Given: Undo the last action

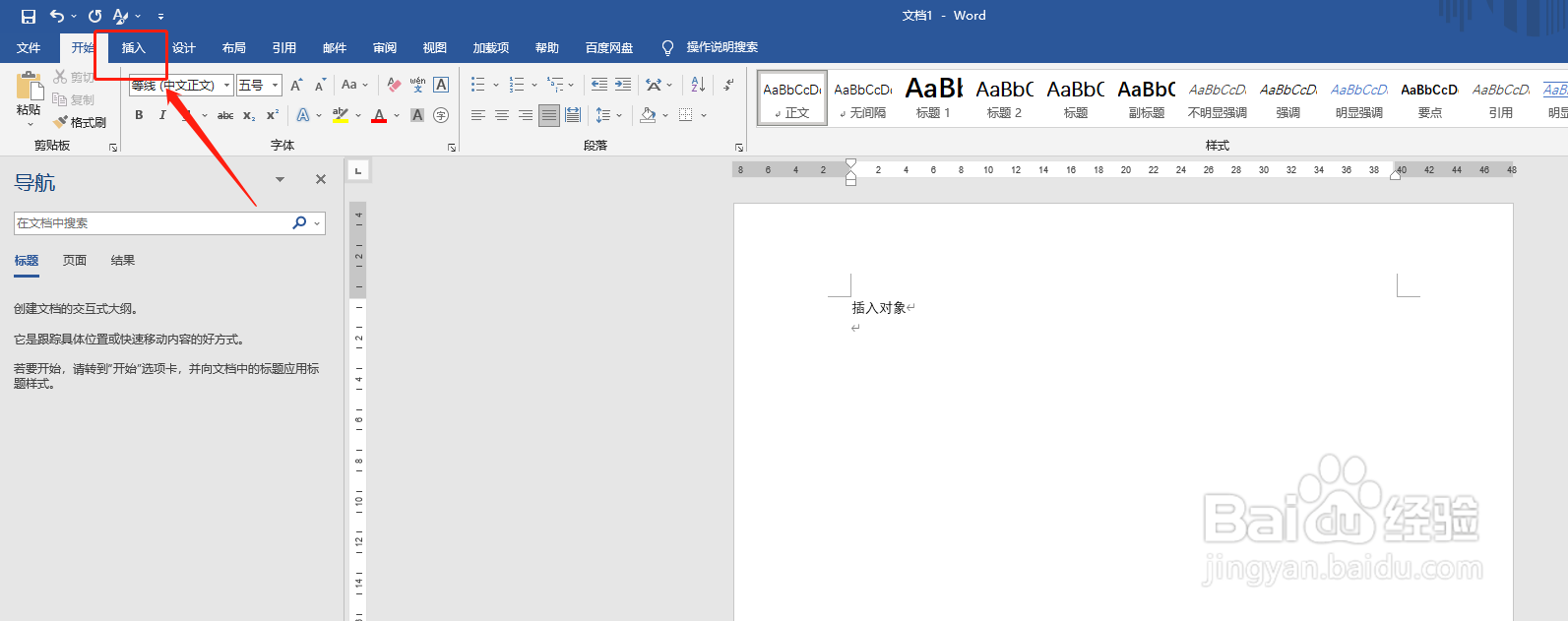Looking at the screenshot, I should [x=57, y=16].
